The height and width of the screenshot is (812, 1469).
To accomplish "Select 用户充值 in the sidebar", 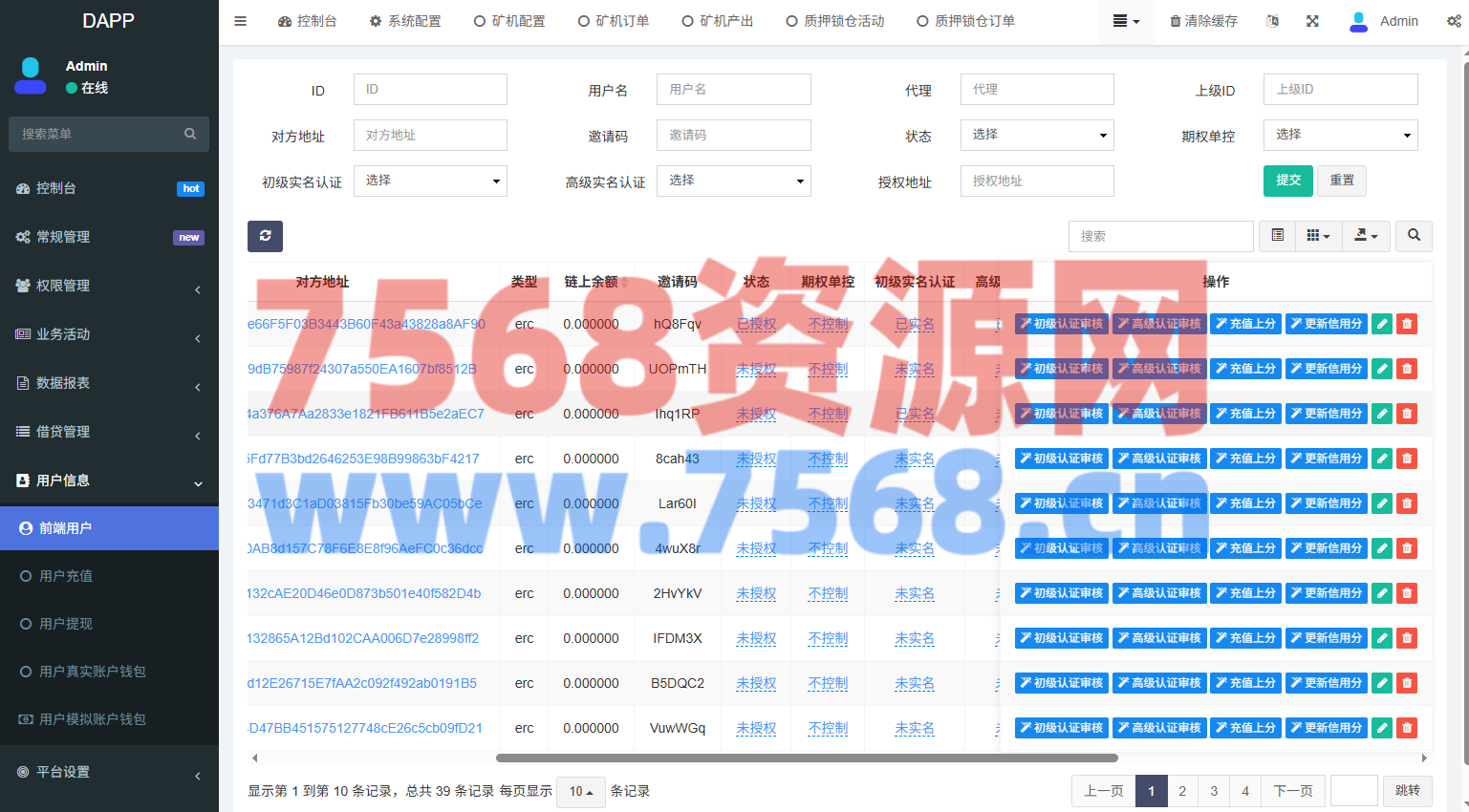I will click(x=66, y=576).
